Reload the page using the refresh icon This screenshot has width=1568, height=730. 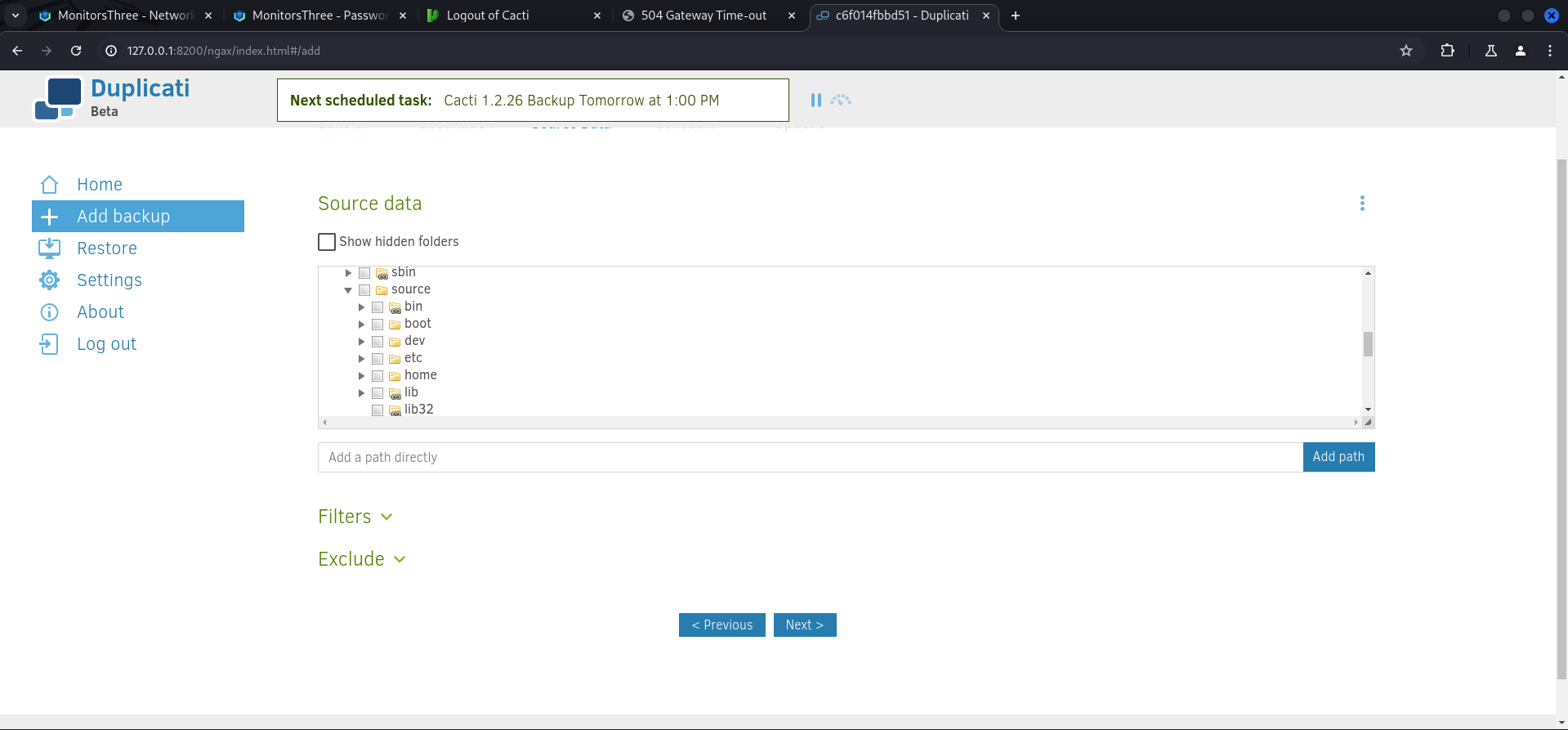(x=76, y=51)
